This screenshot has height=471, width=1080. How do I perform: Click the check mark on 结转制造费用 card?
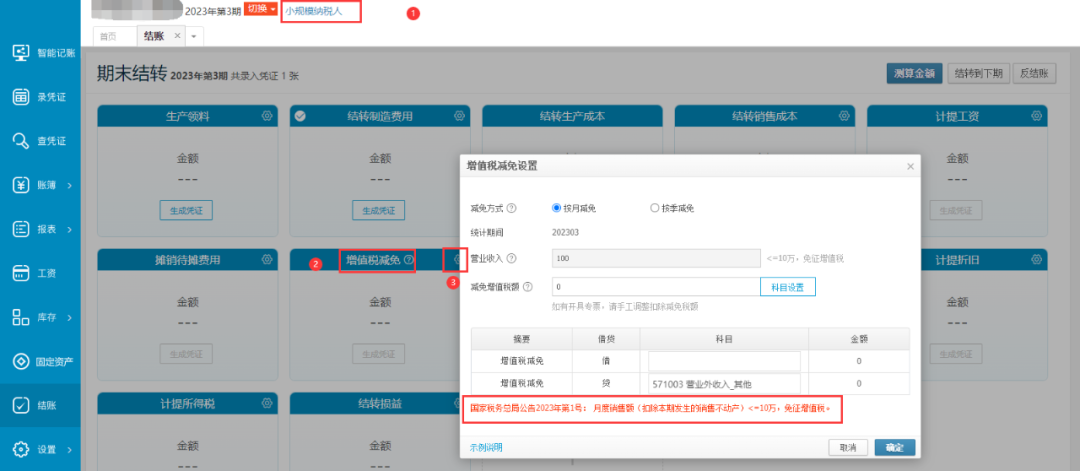(x=300, y=116)
